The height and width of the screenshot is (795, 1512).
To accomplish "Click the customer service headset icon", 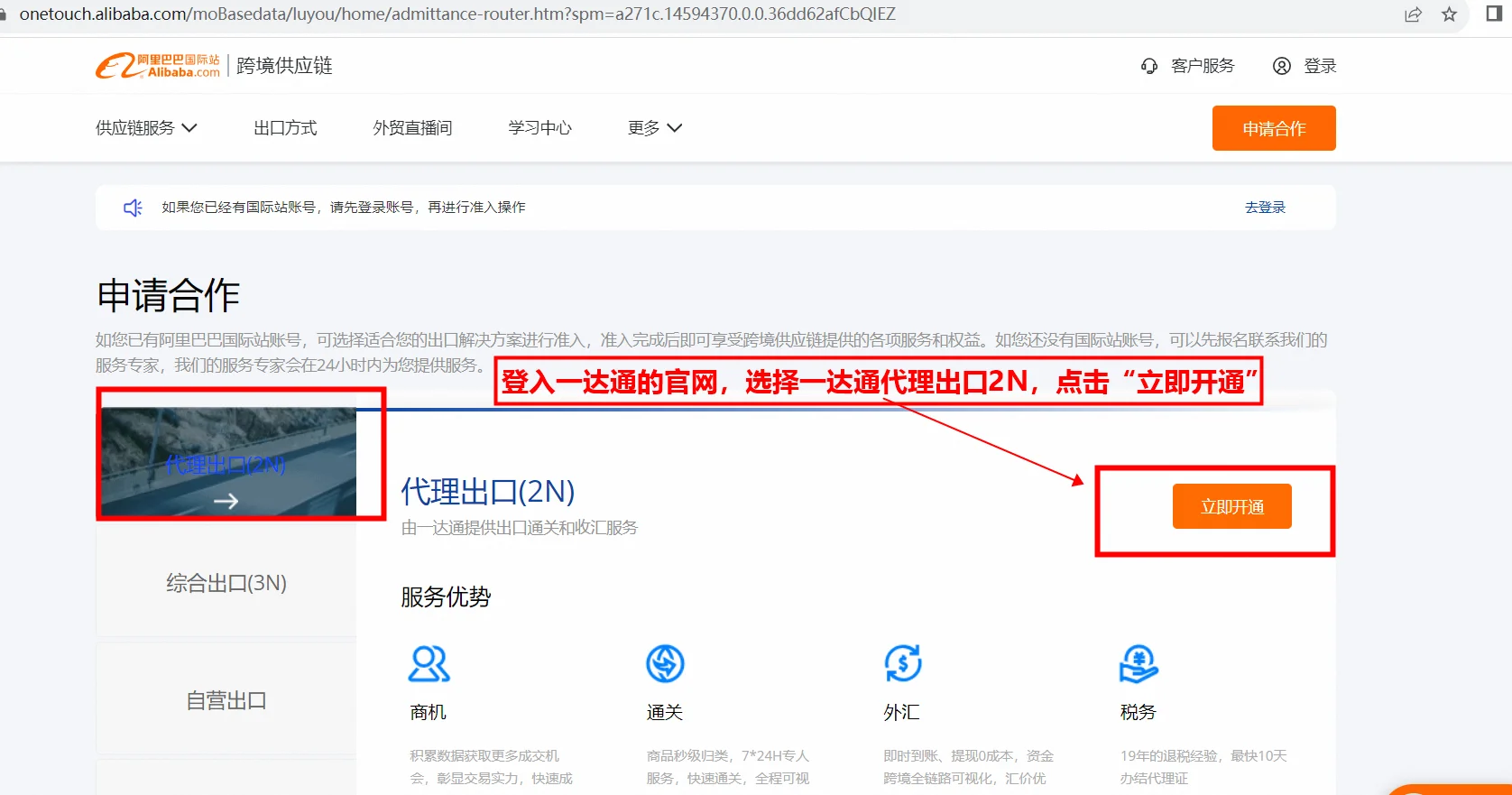I will [1149, 66].
